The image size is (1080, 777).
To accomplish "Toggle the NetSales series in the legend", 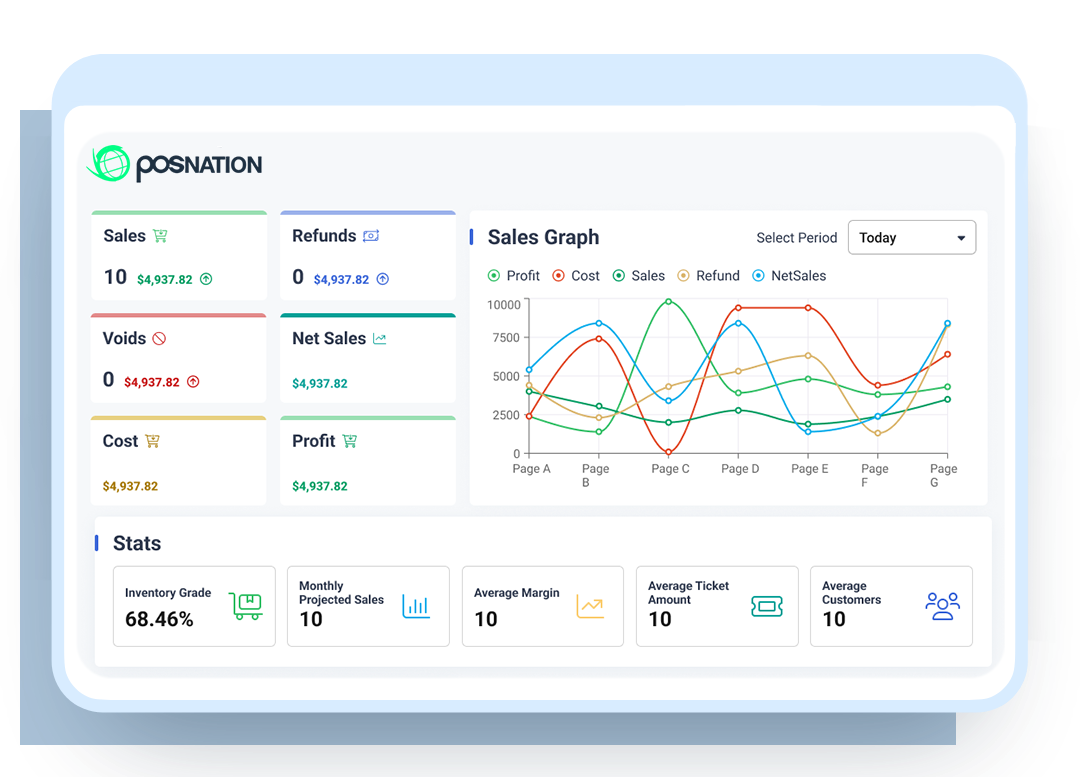I will [x=789, y=276].
